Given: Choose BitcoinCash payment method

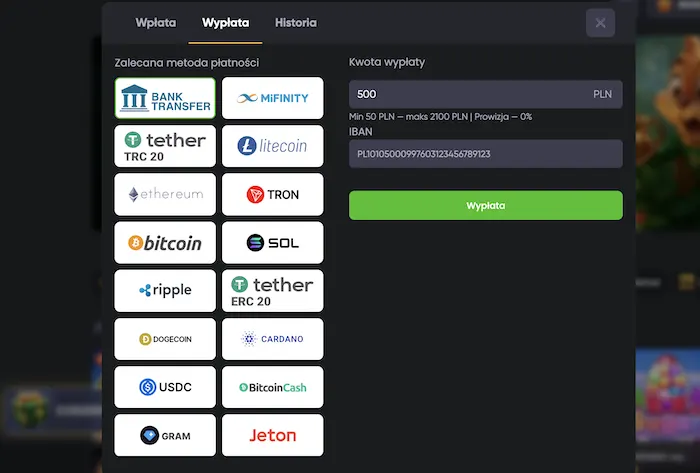Looking at the screenshot, I should (x=272, y=387).
